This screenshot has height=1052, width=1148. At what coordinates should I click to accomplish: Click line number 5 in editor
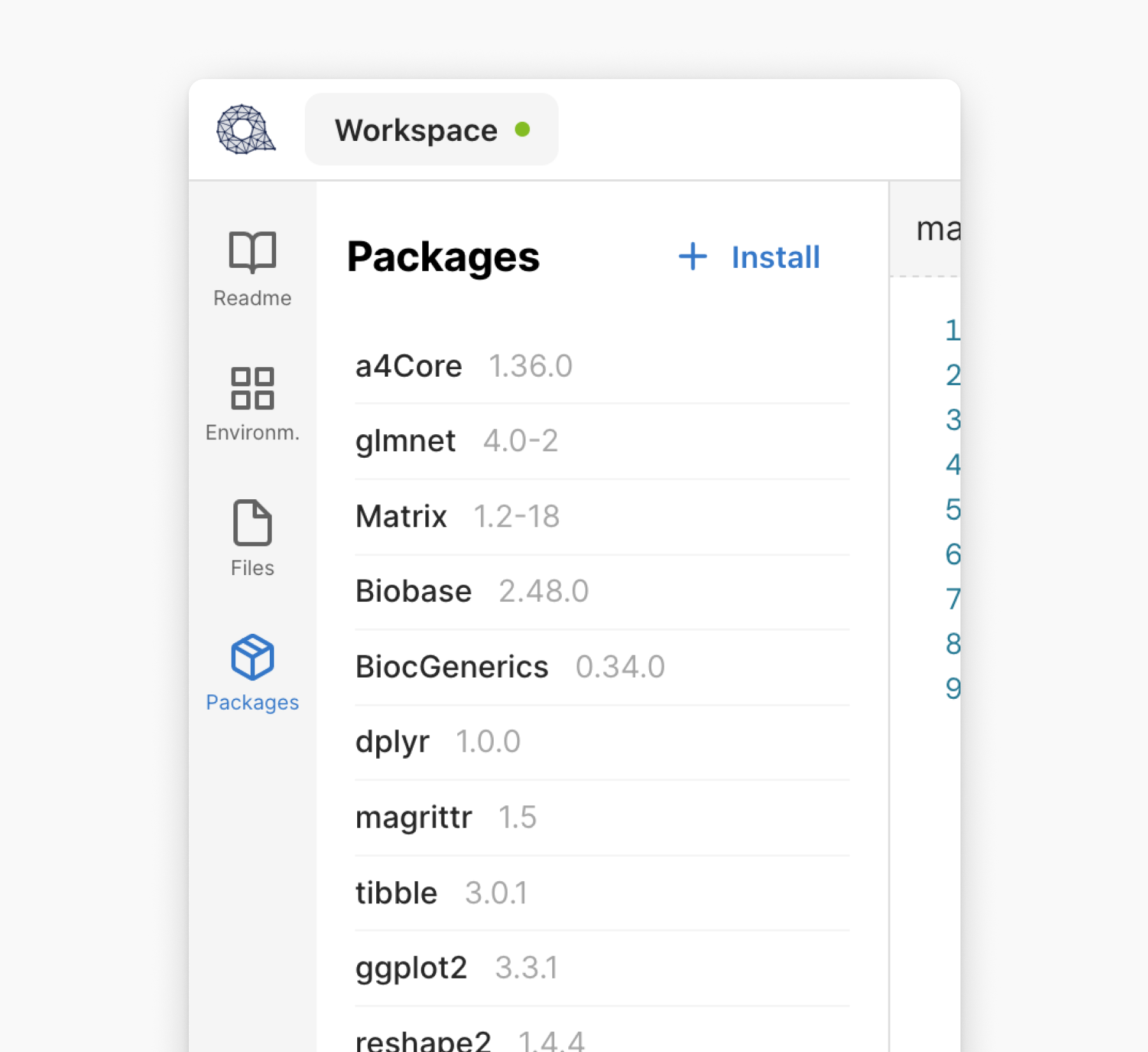point(953,509)
